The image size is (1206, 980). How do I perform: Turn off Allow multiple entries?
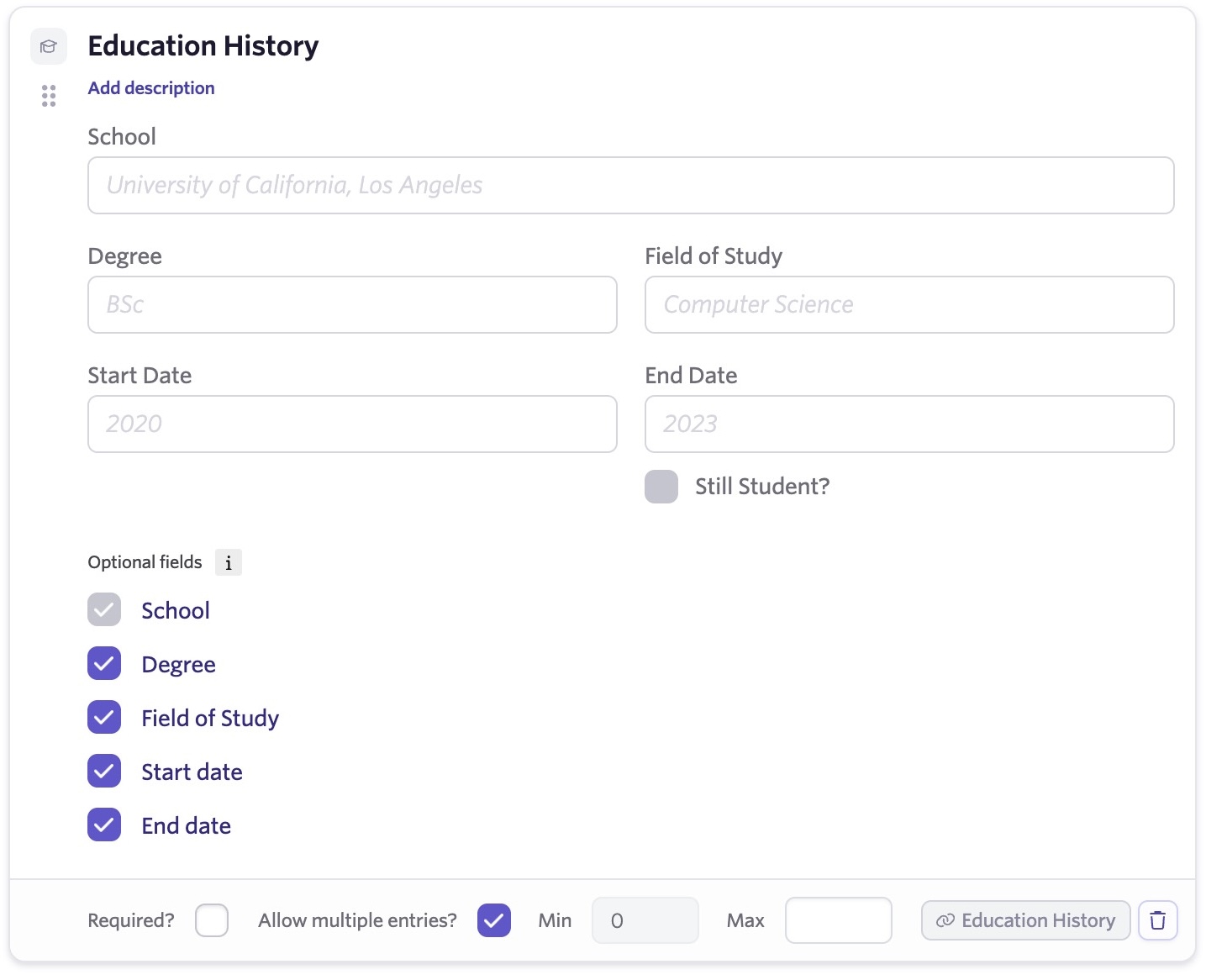point(494,920)
